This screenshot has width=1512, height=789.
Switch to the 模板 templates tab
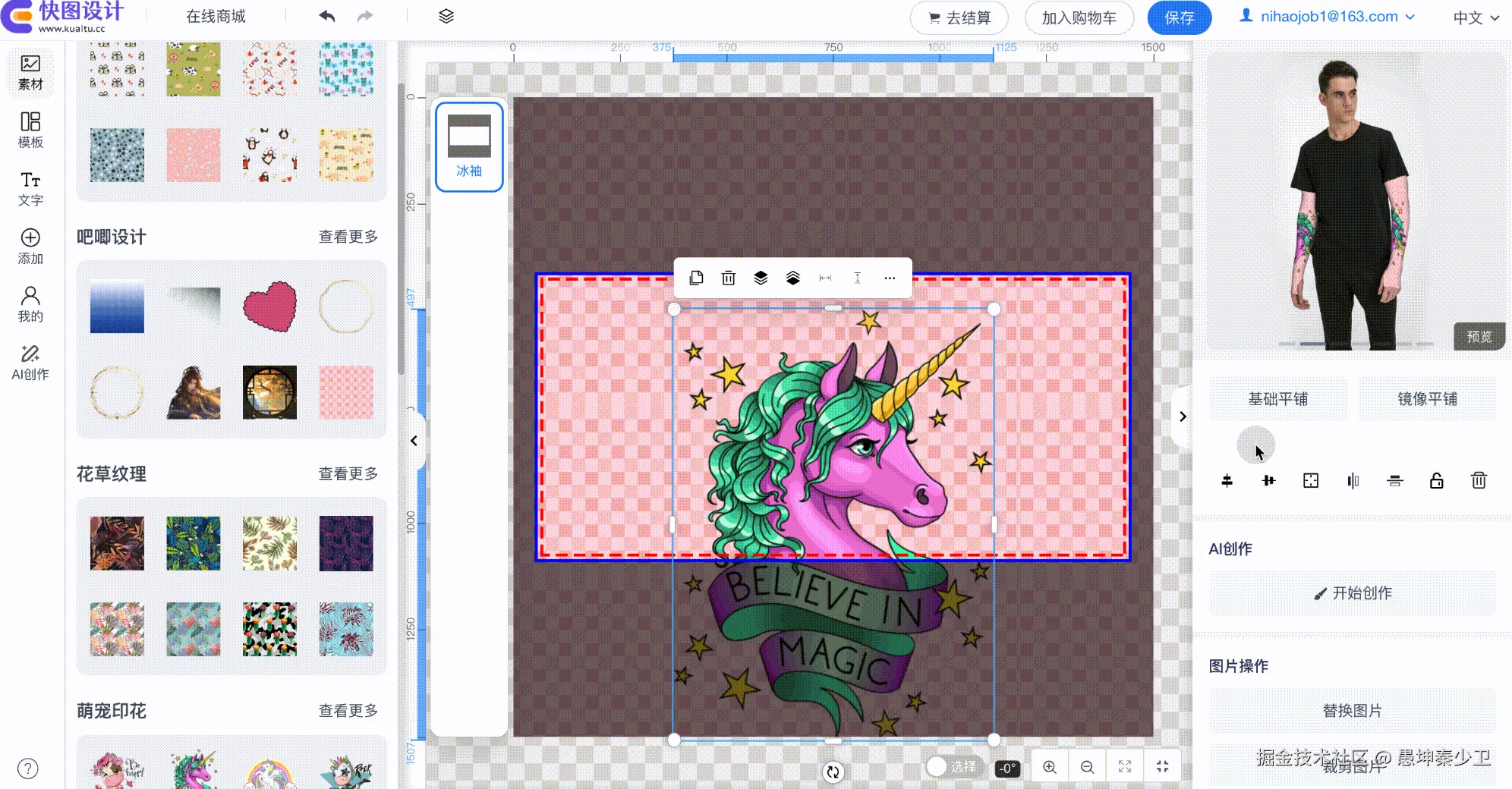pos(30,130)
